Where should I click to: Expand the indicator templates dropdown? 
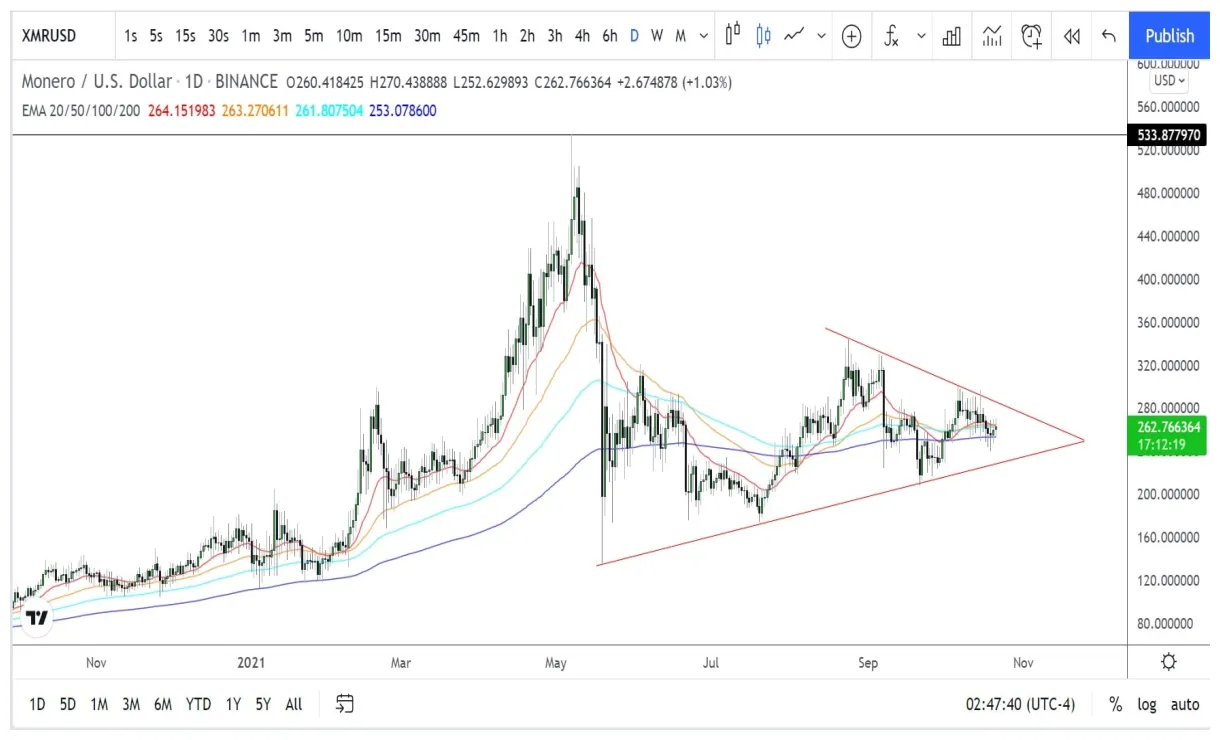tap(921, 35)
